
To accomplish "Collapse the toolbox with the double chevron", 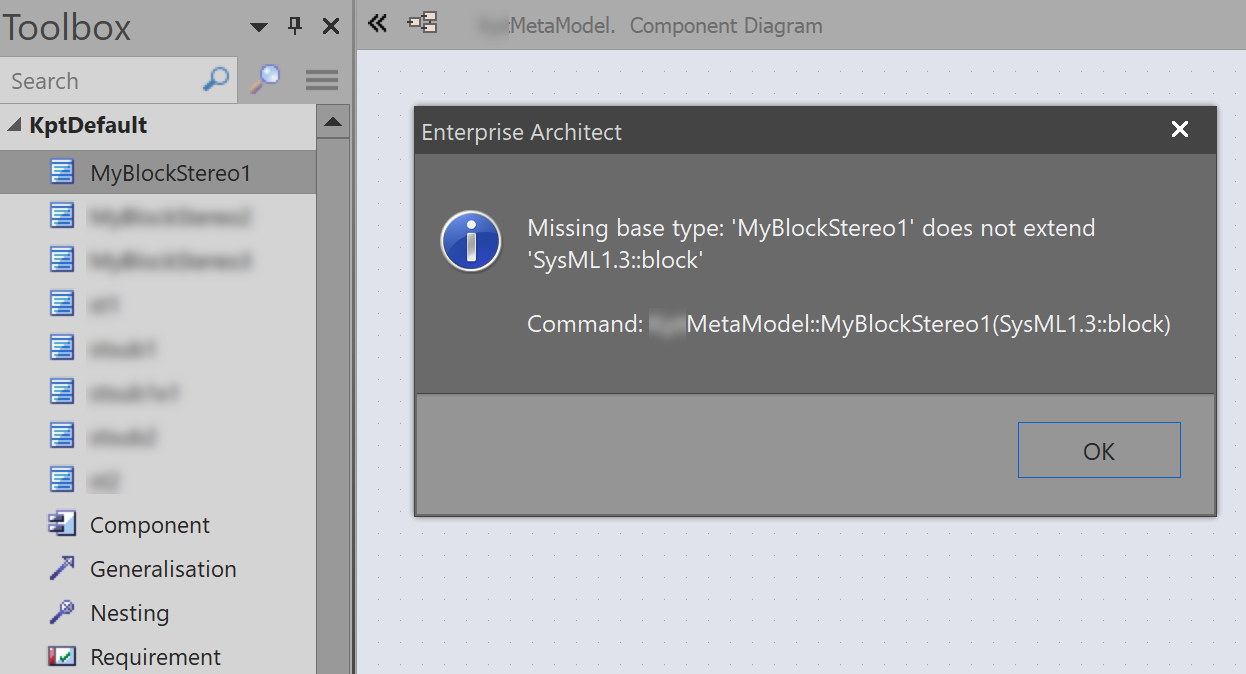I will [x=377, y=23].
